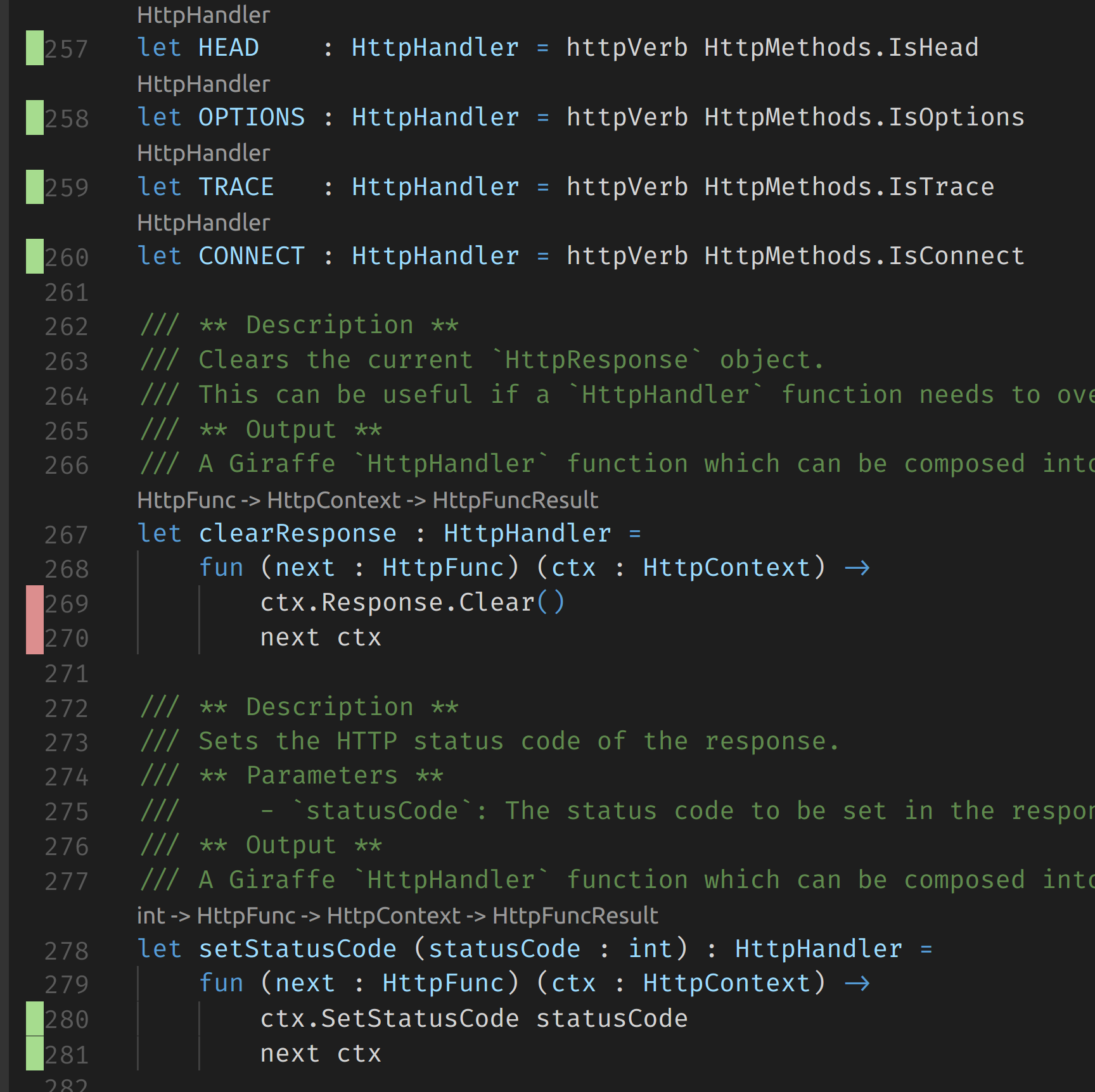Click HttpMethods.IsTrace on line 259
The width and height of the screenshot is (1095, 1092).
click(x=849, y=187)
